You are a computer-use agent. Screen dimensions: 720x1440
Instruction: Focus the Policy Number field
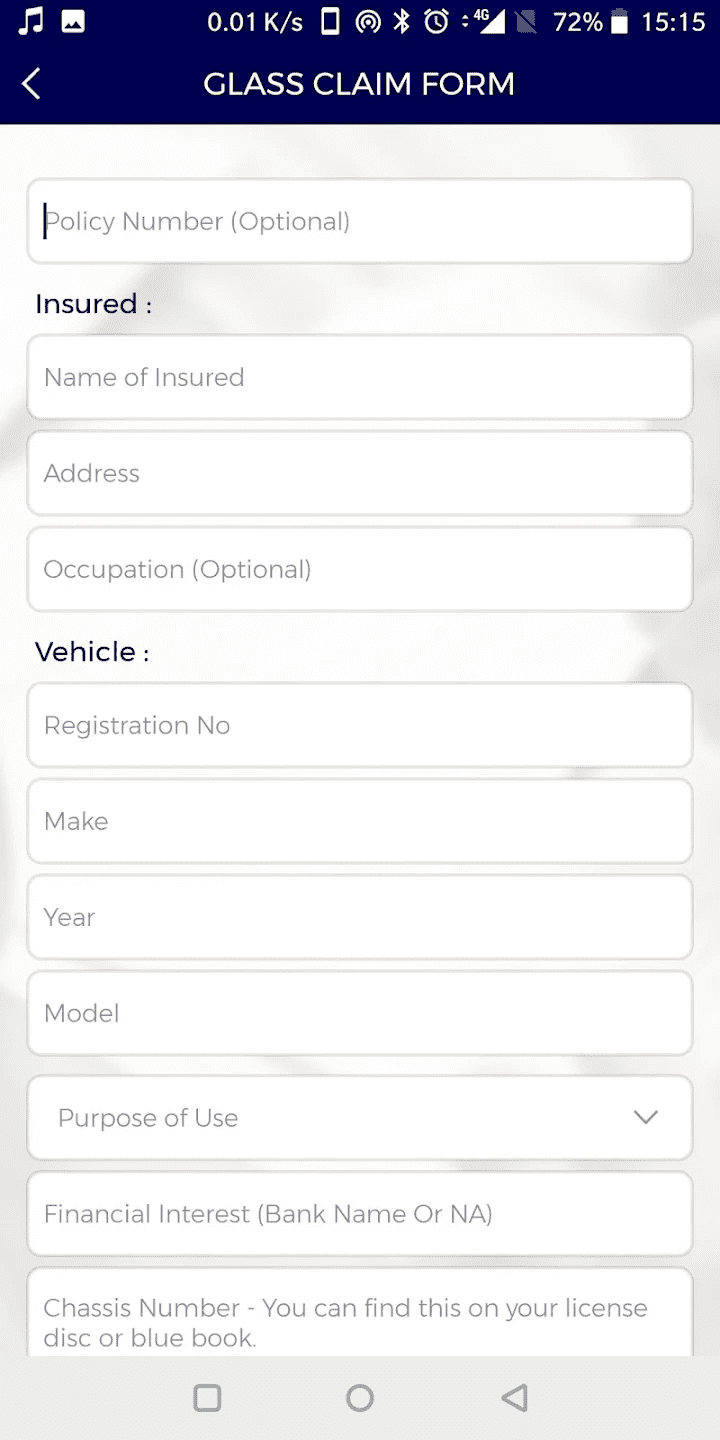pos(360,221)
